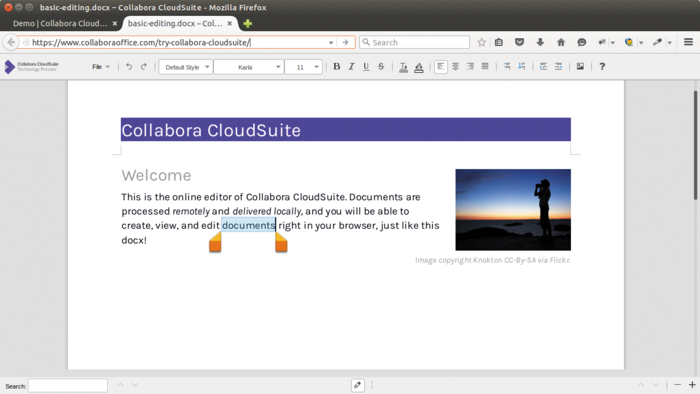This screenshot has width=700, height=394.
Task: Click the font color icon
Action: click(403, 67)
